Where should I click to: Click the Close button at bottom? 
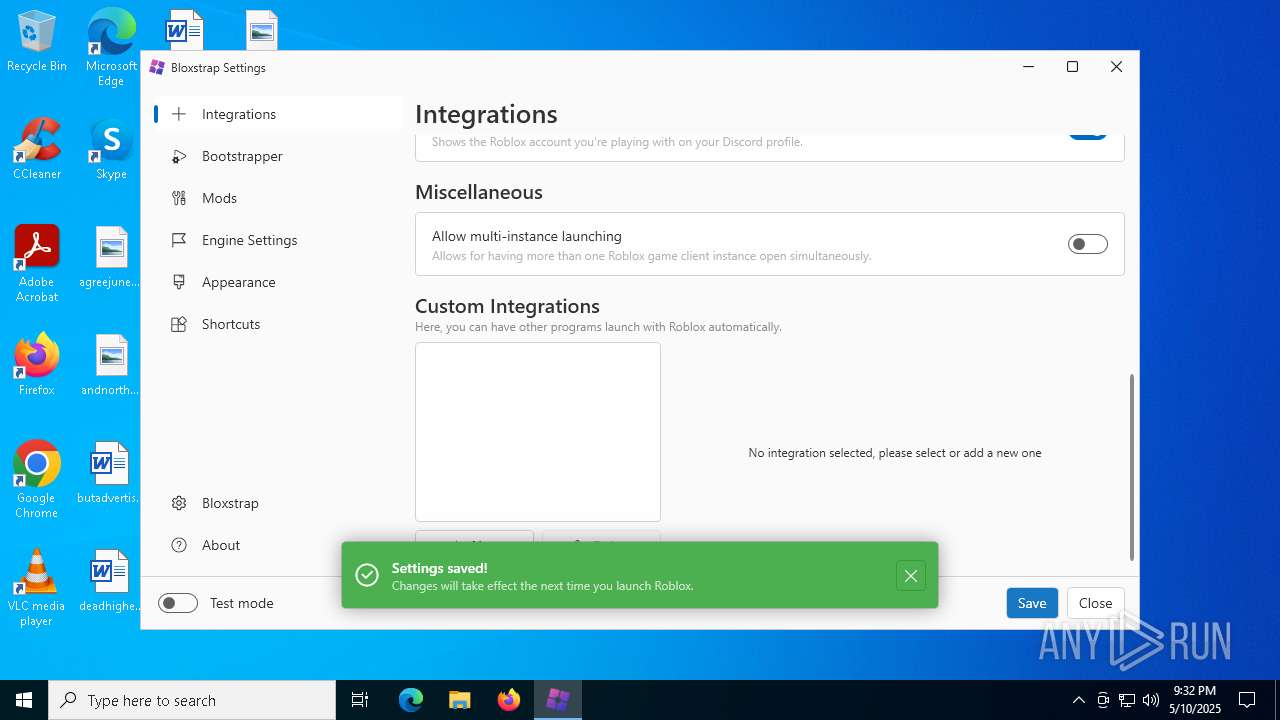click(1095, 603)
